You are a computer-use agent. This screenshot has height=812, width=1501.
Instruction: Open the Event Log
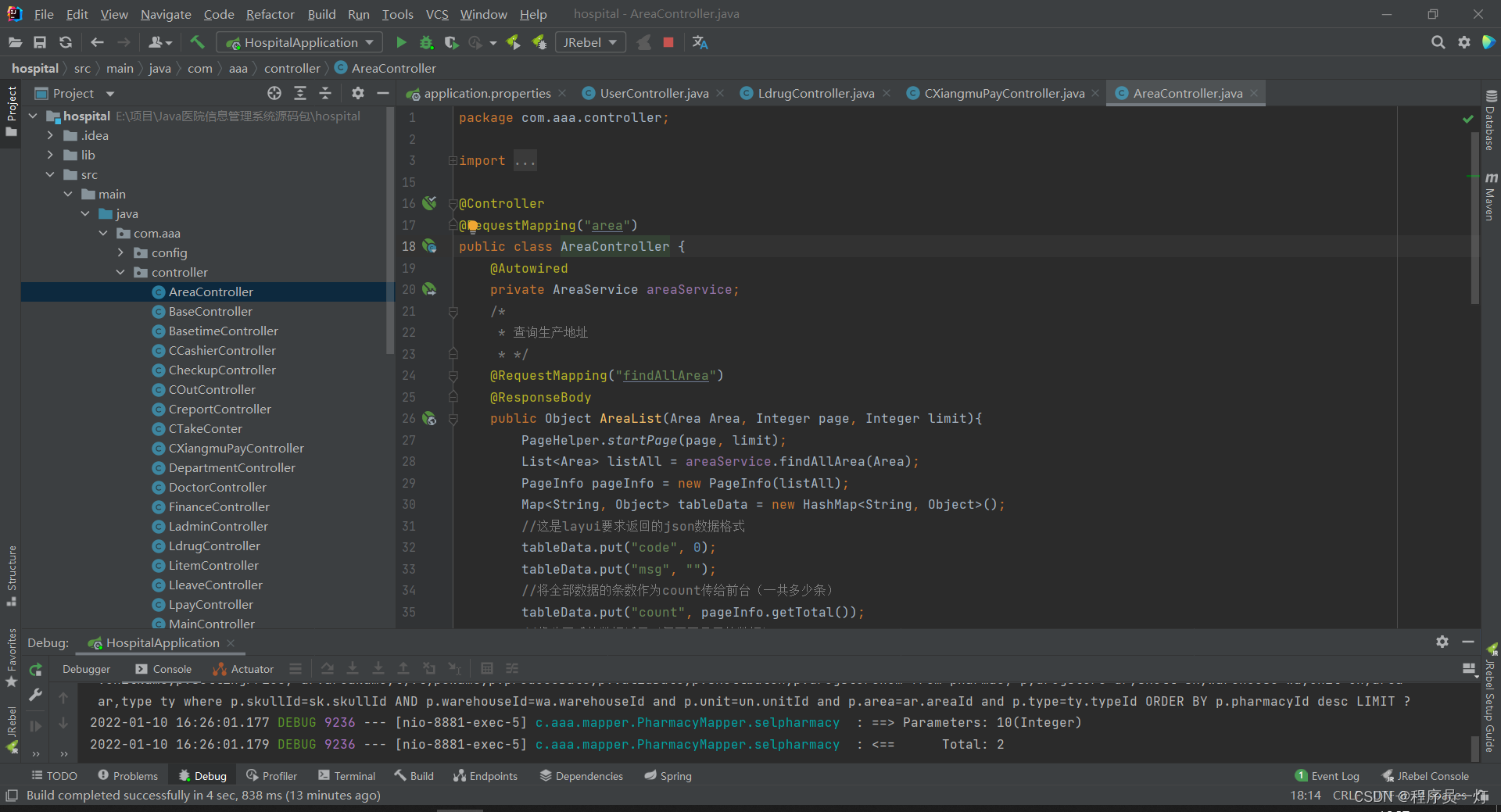1327,776
